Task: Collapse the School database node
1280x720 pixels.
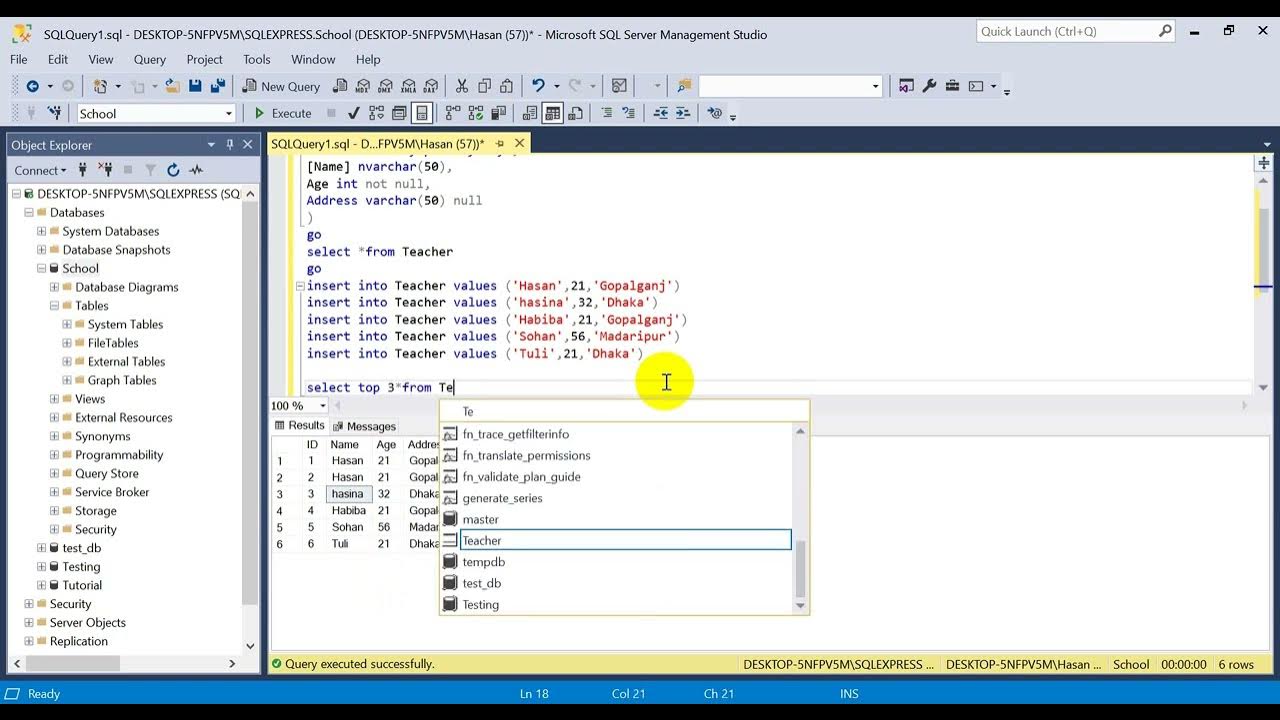Action: 41,268
